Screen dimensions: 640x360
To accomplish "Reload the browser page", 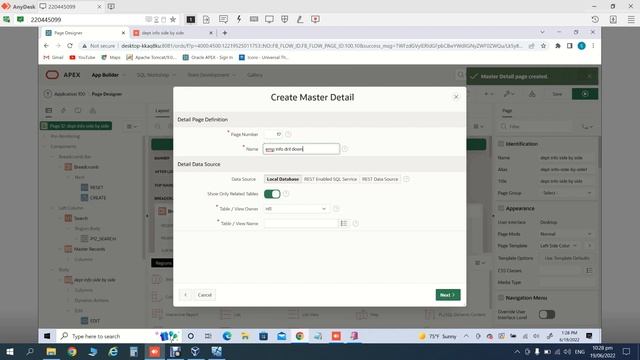I will 70,46.
